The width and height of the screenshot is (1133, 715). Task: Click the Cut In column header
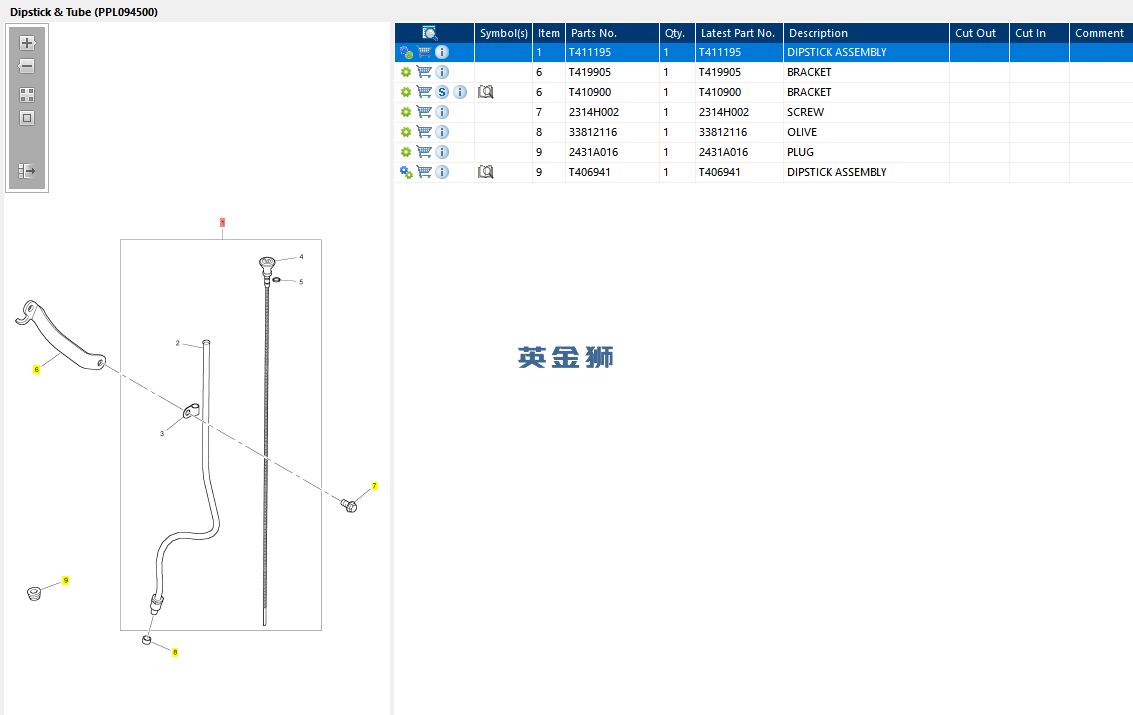pos(1039,33)
